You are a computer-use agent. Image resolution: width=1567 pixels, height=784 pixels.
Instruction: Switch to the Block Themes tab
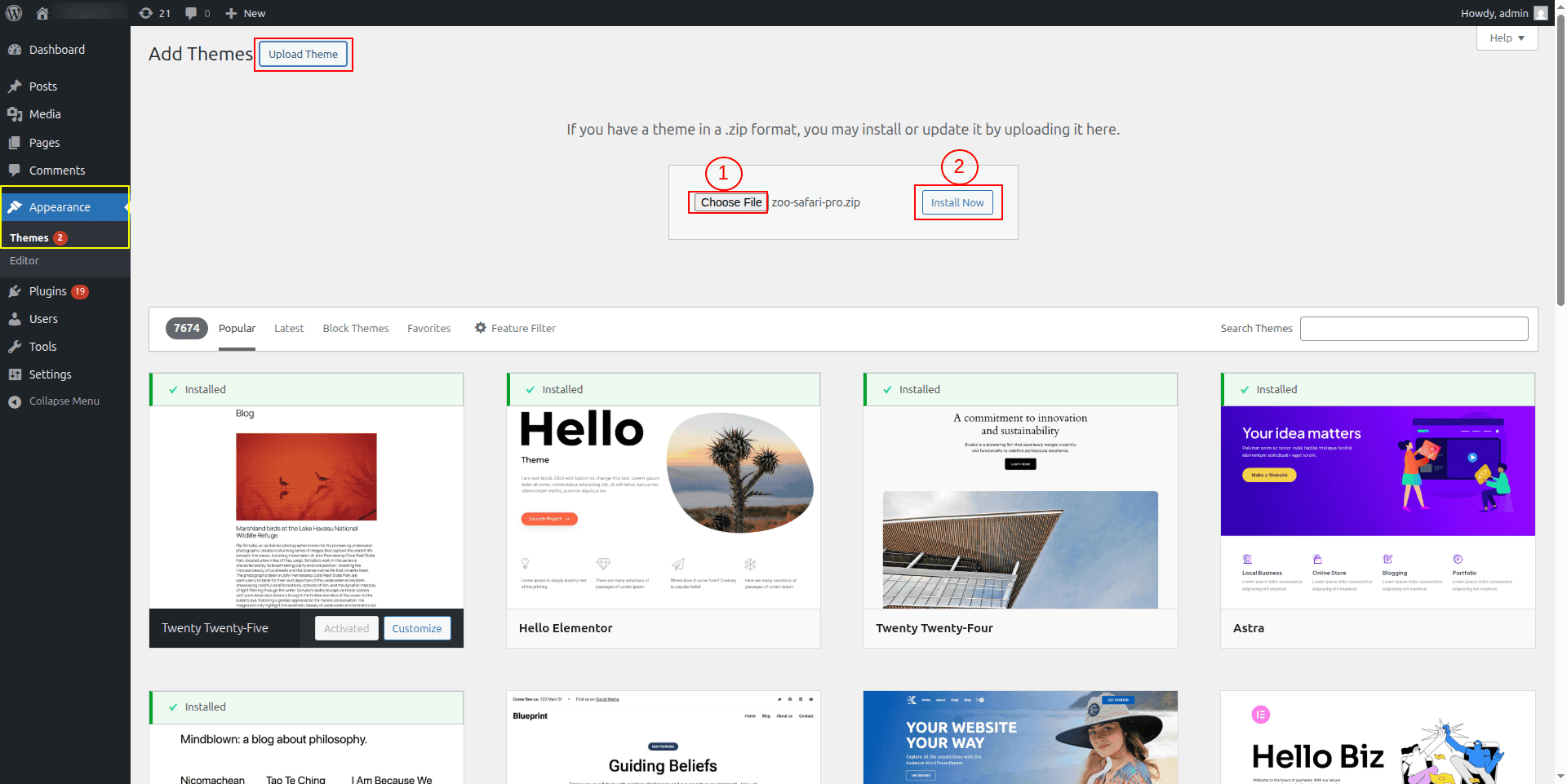click(355, 328)
